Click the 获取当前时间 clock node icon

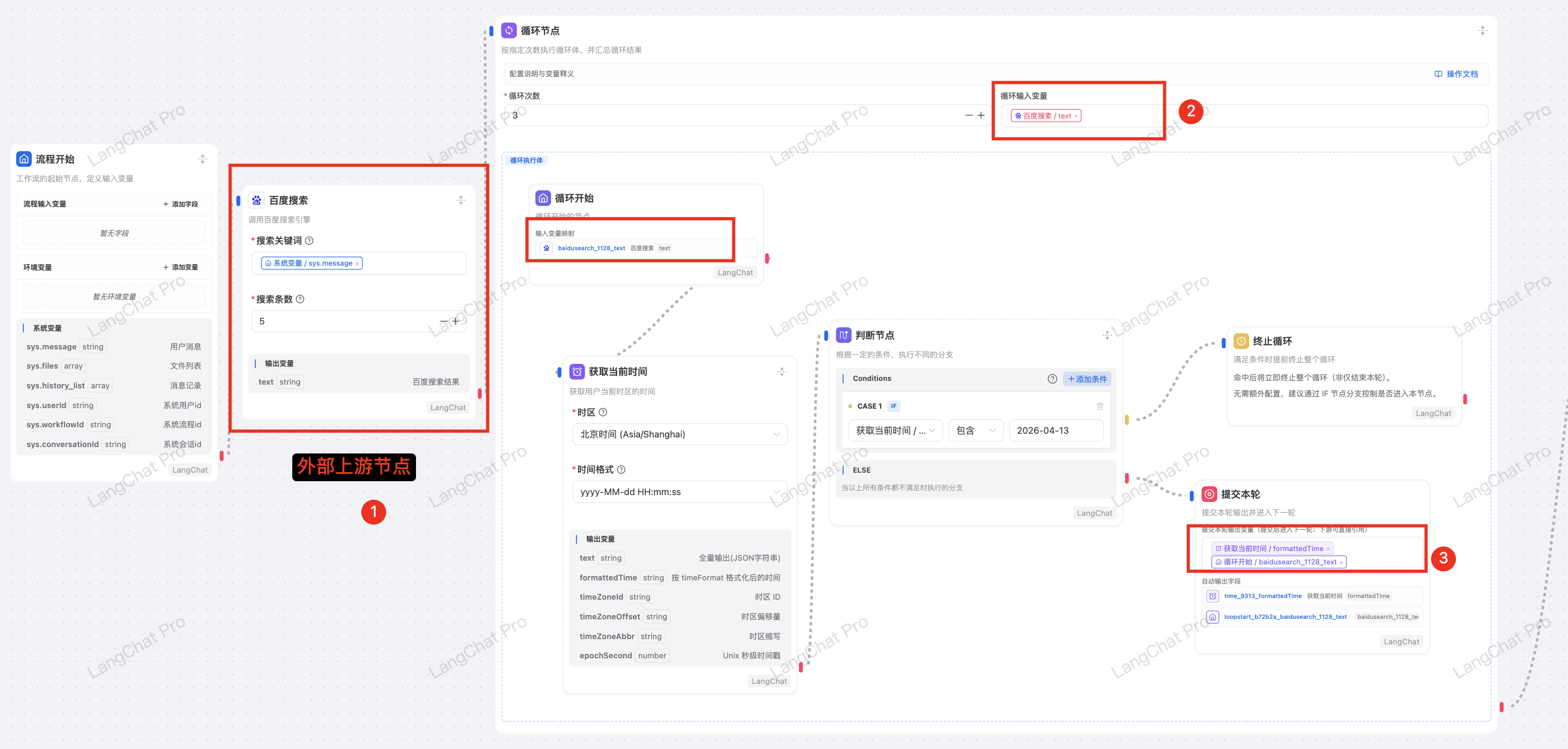pos(577,371)
